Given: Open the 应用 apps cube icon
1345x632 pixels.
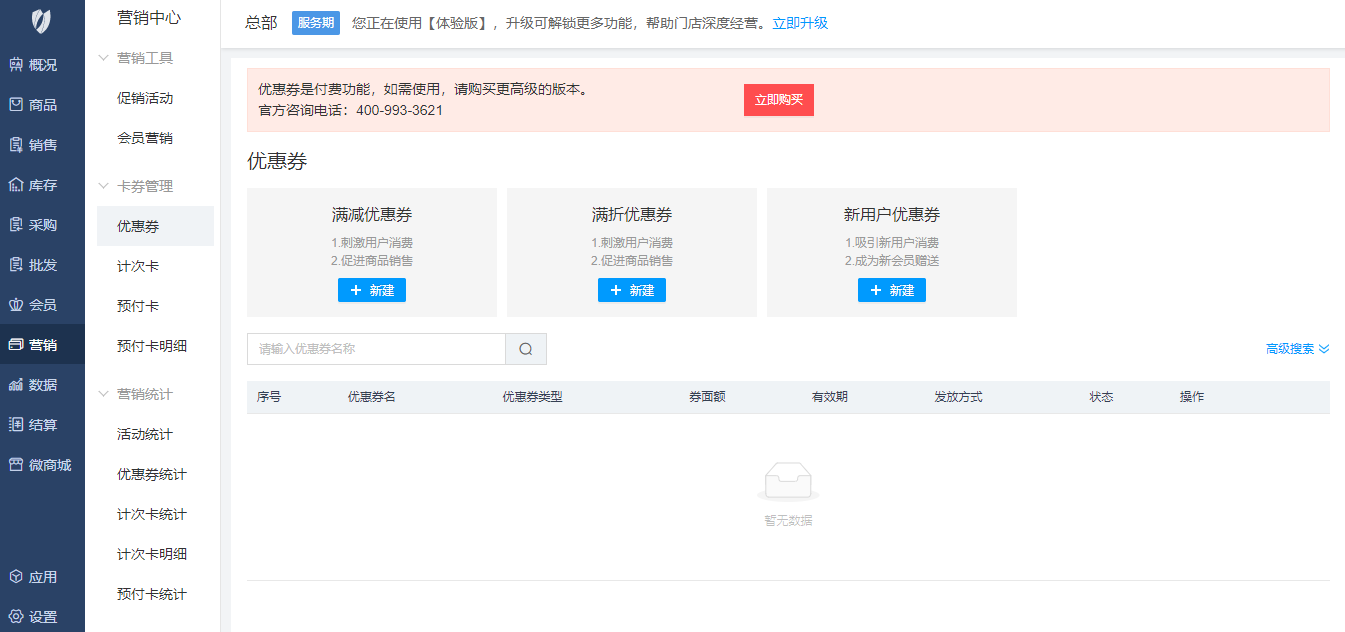Looking at the screenshot, I should point(16,577).
